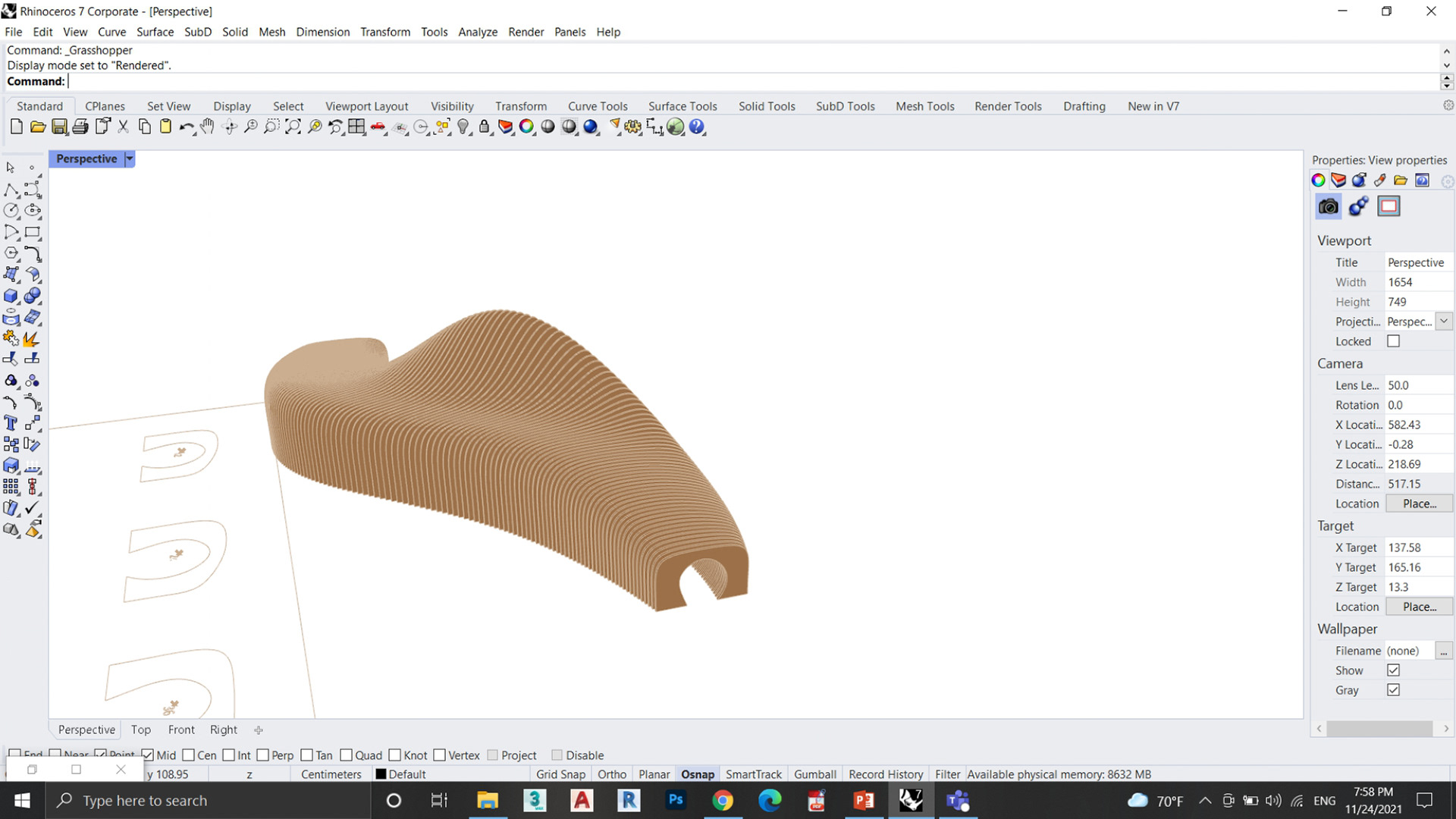Switch to the Top viewport tab
The height and width of the screenshot is (819, 1456).
click(x=141, y=730)
